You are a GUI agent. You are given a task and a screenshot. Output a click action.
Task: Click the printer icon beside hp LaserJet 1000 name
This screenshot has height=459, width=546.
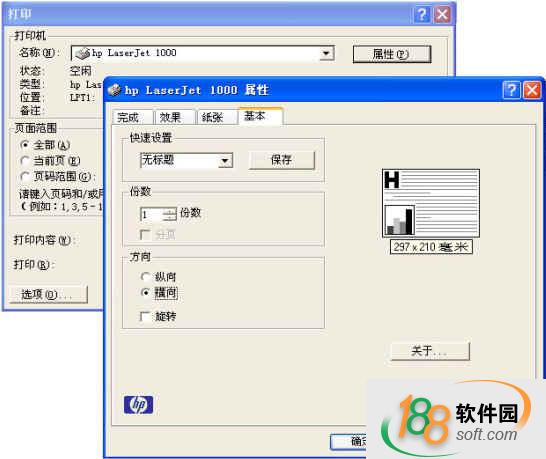click(83, 54)
